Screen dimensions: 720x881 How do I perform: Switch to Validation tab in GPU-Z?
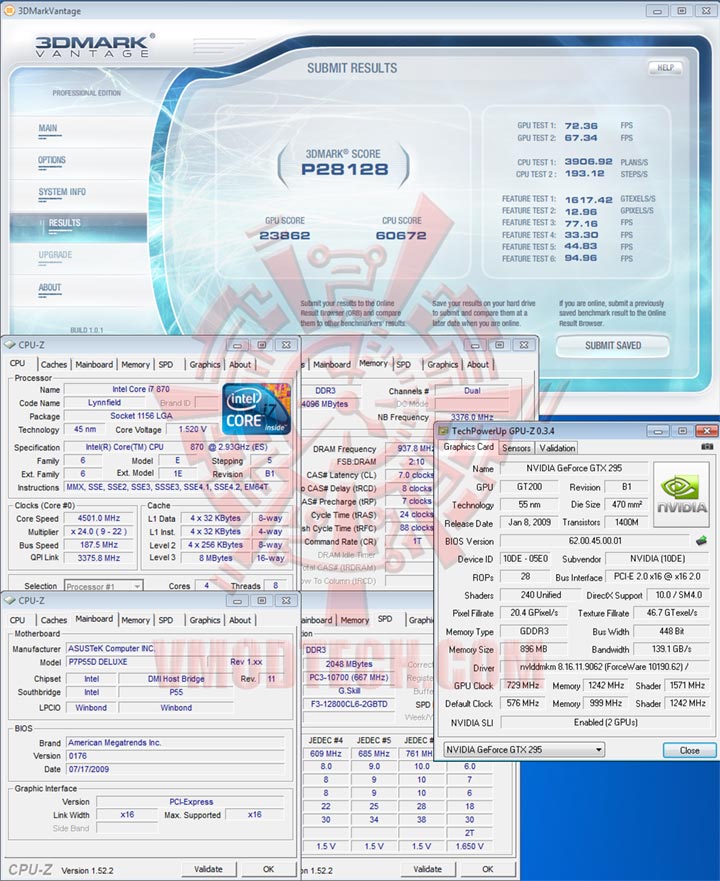point(557,448)
